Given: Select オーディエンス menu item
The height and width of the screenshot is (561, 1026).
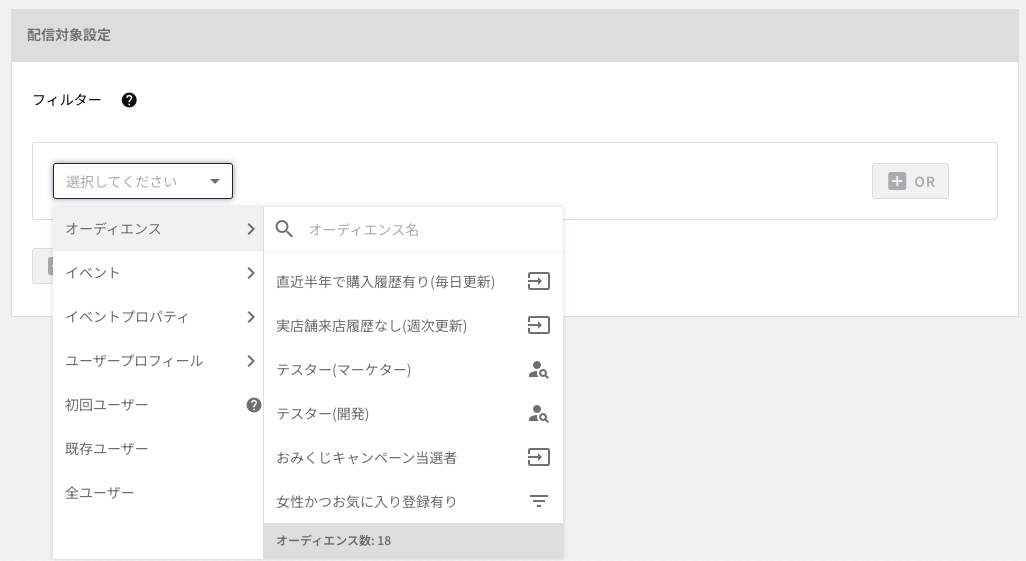Looking at the screenshot, I should [x=158, y=229].
